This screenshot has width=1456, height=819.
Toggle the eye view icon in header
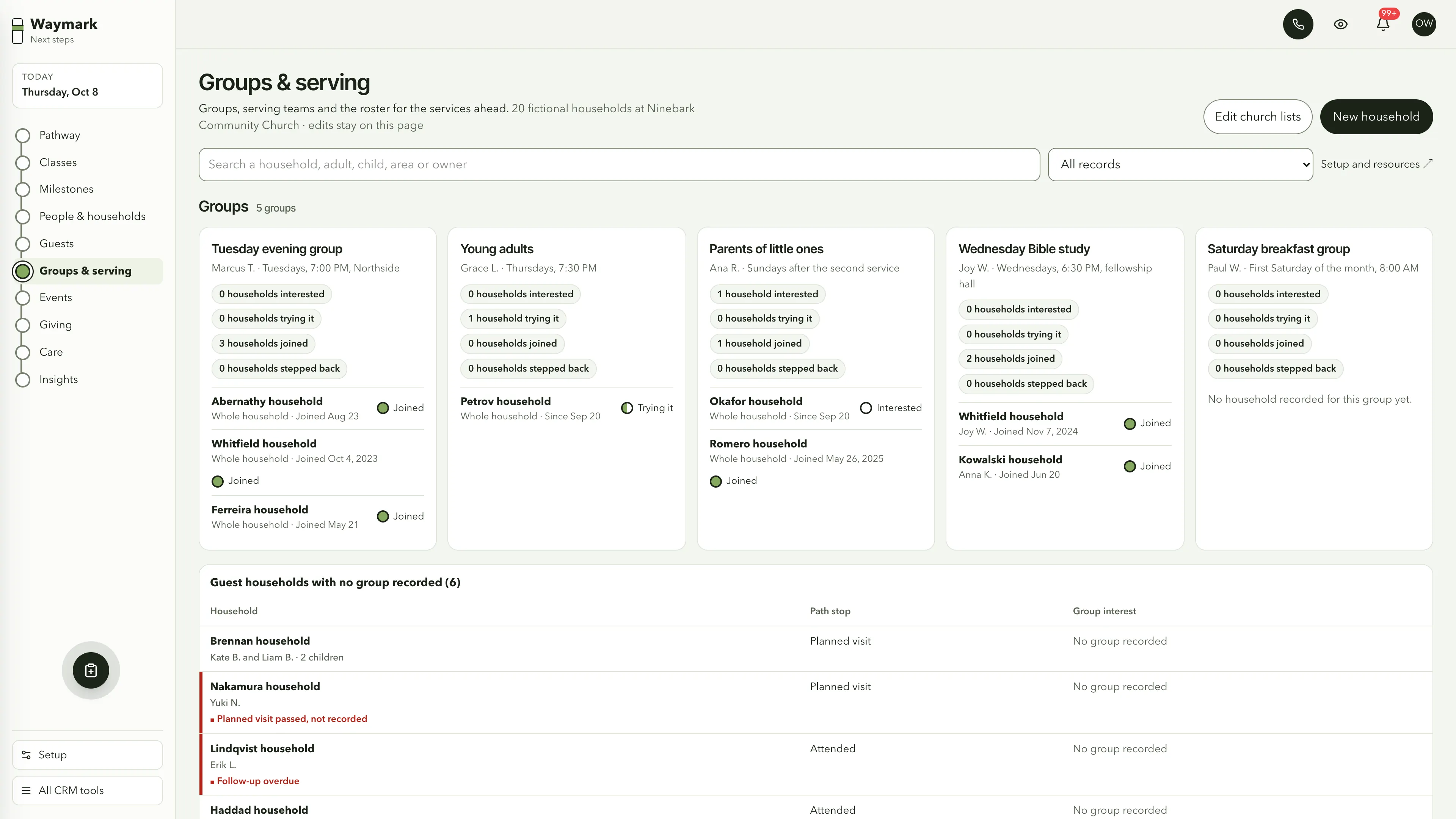click(x=1341, y=24)
